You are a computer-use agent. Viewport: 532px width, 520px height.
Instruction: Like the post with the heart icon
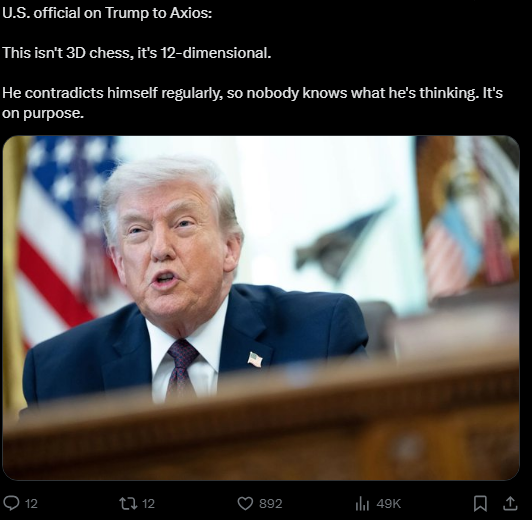click(245, 503)
